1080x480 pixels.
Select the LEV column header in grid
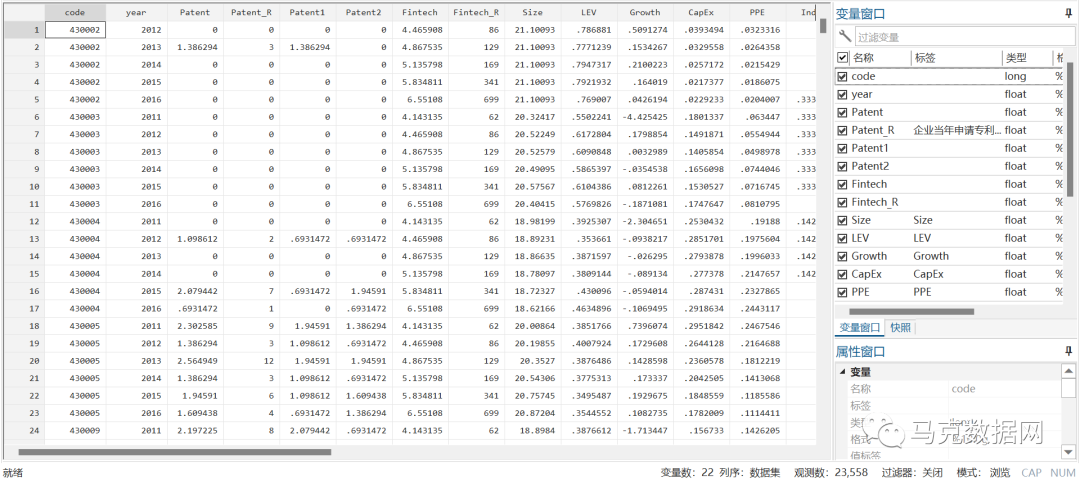[x=588, y=12]
